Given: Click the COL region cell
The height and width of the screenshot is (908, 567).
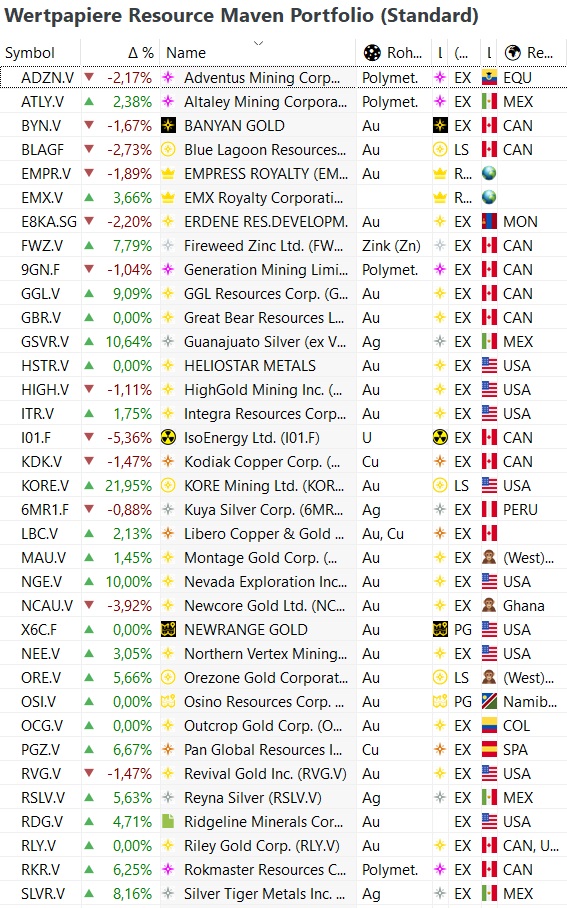Looking at the screenshot, I should pos(517,726).
